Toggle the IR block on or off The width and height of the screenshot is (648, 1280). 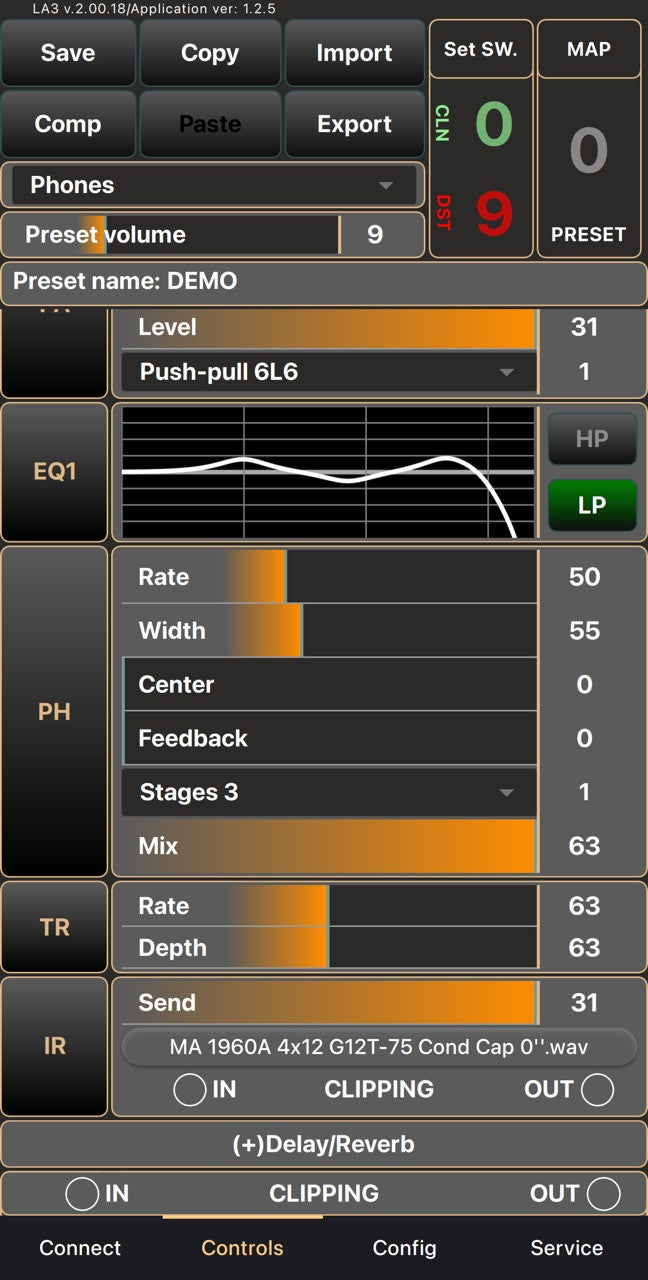(54, 1046)
